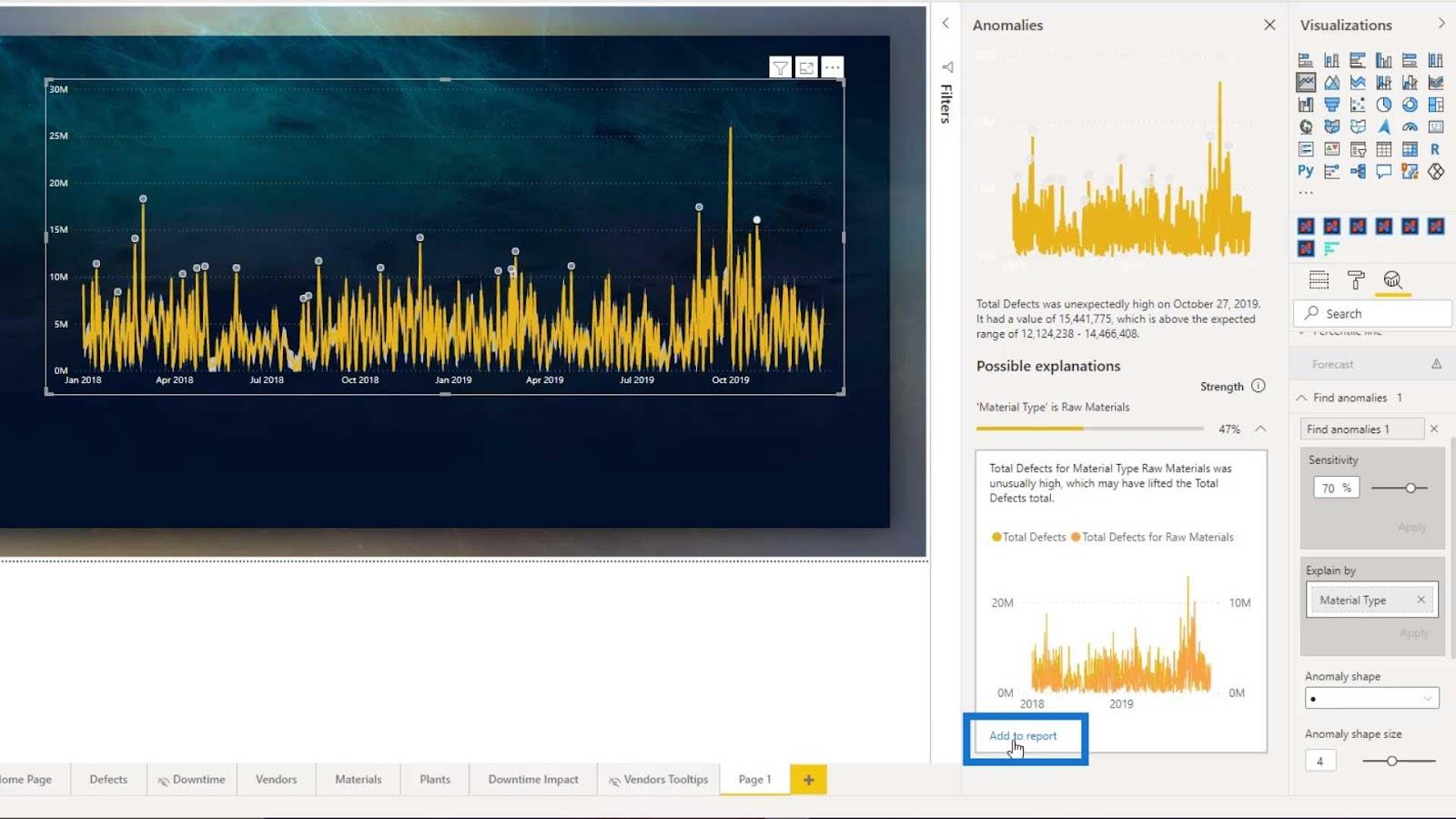The image size is (1456, 819).
Task: Select the R script visual
Action: (x=1436, y=148)
